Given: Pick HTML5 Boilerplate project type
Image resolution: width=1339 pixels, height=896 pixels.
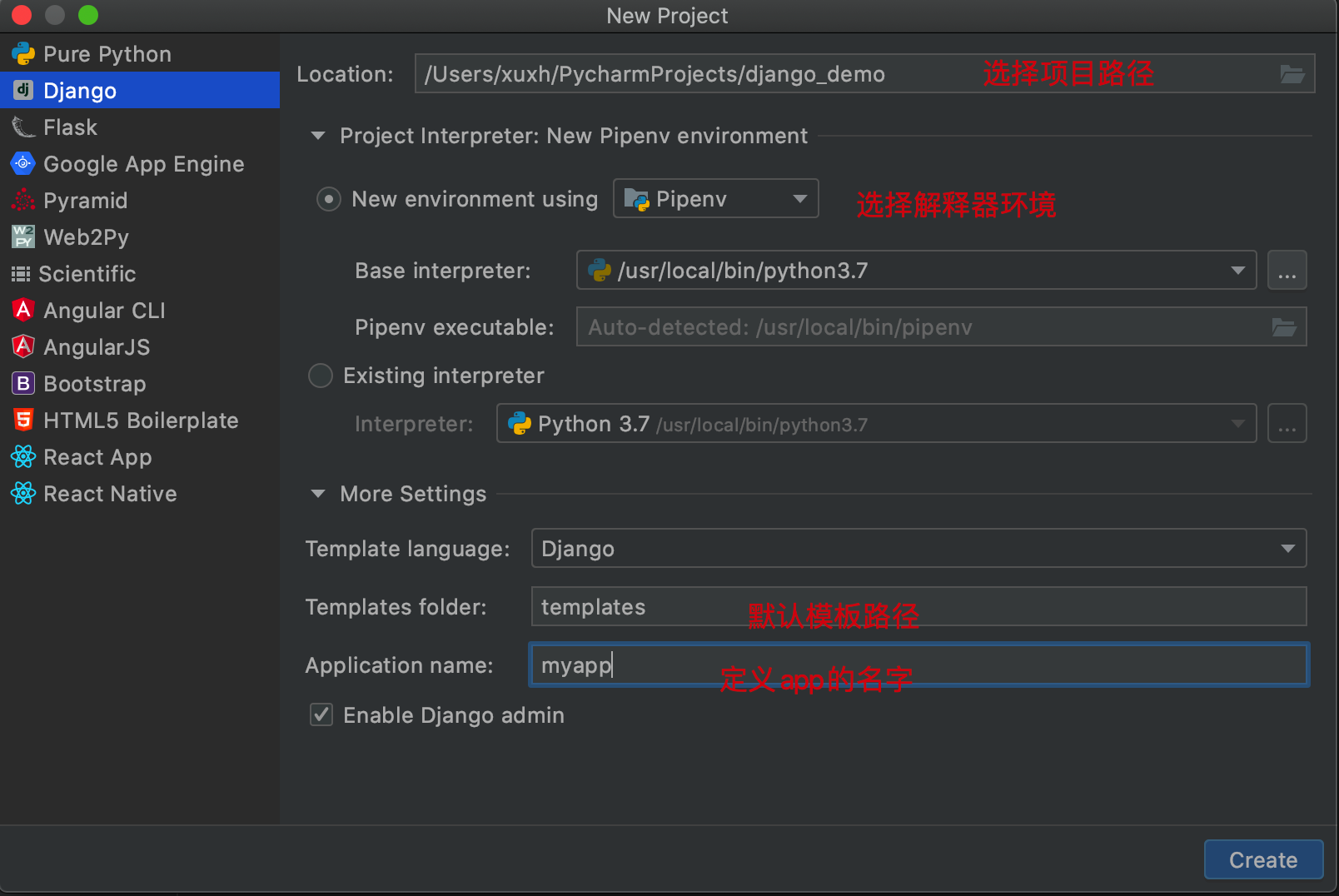Looking at the screenshot, I should point(140,421).
